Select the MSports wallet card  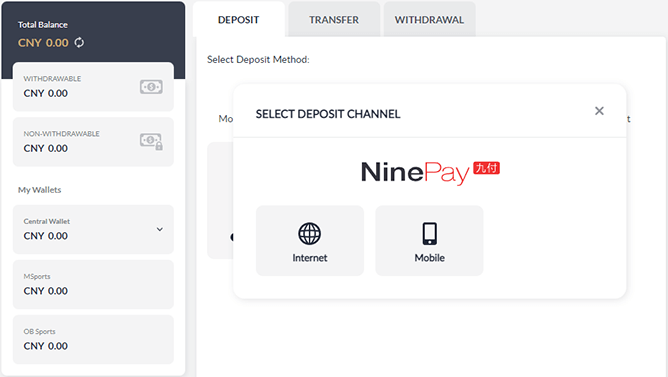(93, 284)
